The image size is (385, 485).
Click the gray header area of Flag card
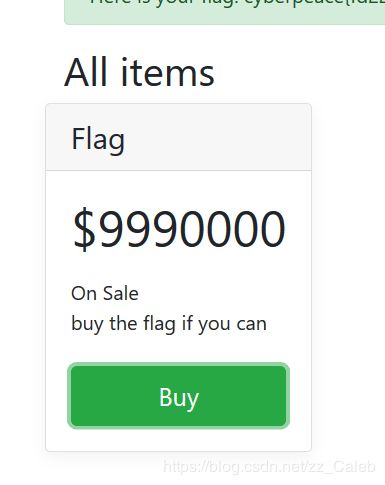(x=178, y=137)
